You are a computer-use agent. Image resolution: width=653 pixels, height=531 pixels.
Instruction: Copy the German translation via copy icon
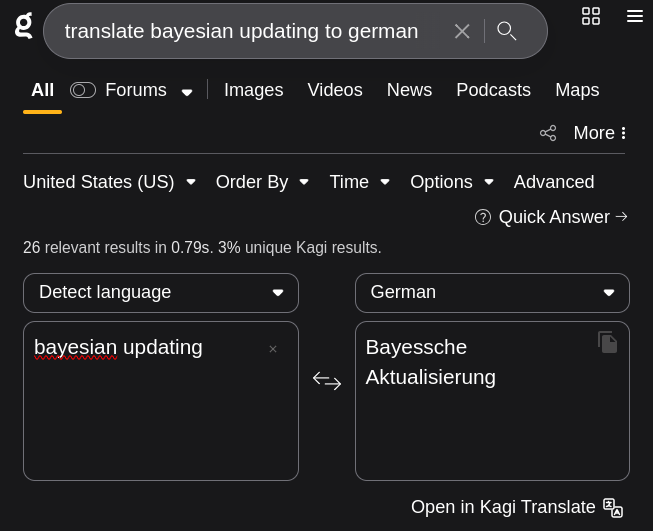pos(608,342)
